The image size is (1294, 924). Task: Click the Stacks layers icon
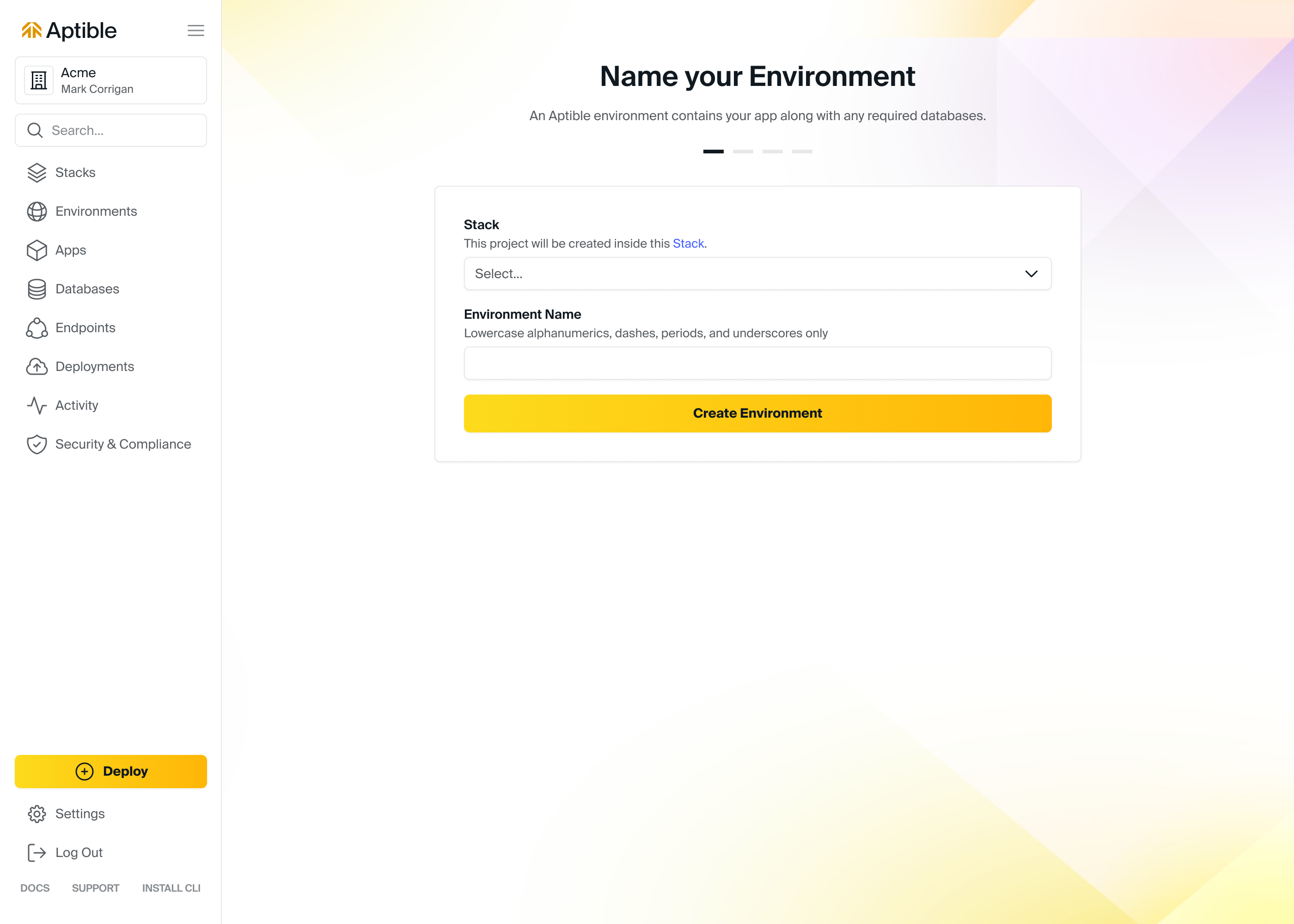pyautogui.click(x=37, y=172)
